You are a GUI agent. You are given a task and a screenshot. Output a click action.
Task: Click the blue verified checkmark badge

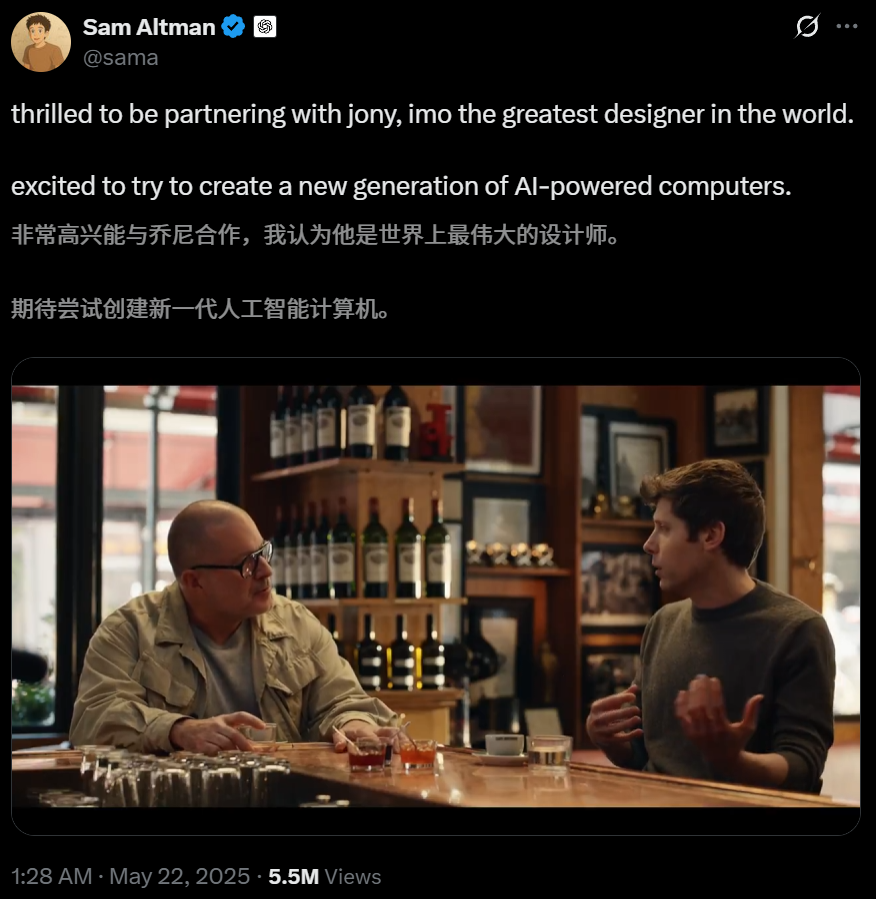pyautogui.click(x=233, y=27)
